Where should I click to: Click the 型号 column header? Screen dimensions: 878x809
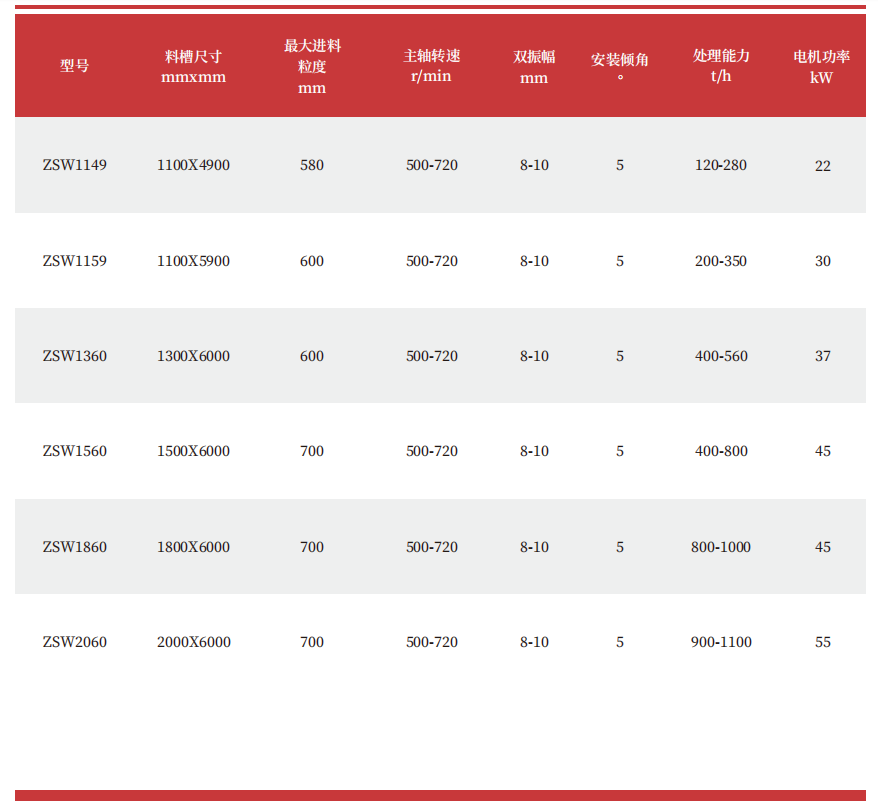[x=74, y=66]
